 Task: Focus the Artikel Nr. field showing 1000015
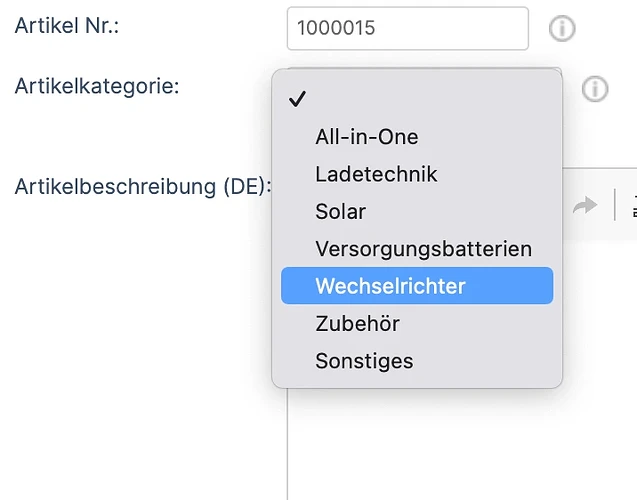point(407,28)
